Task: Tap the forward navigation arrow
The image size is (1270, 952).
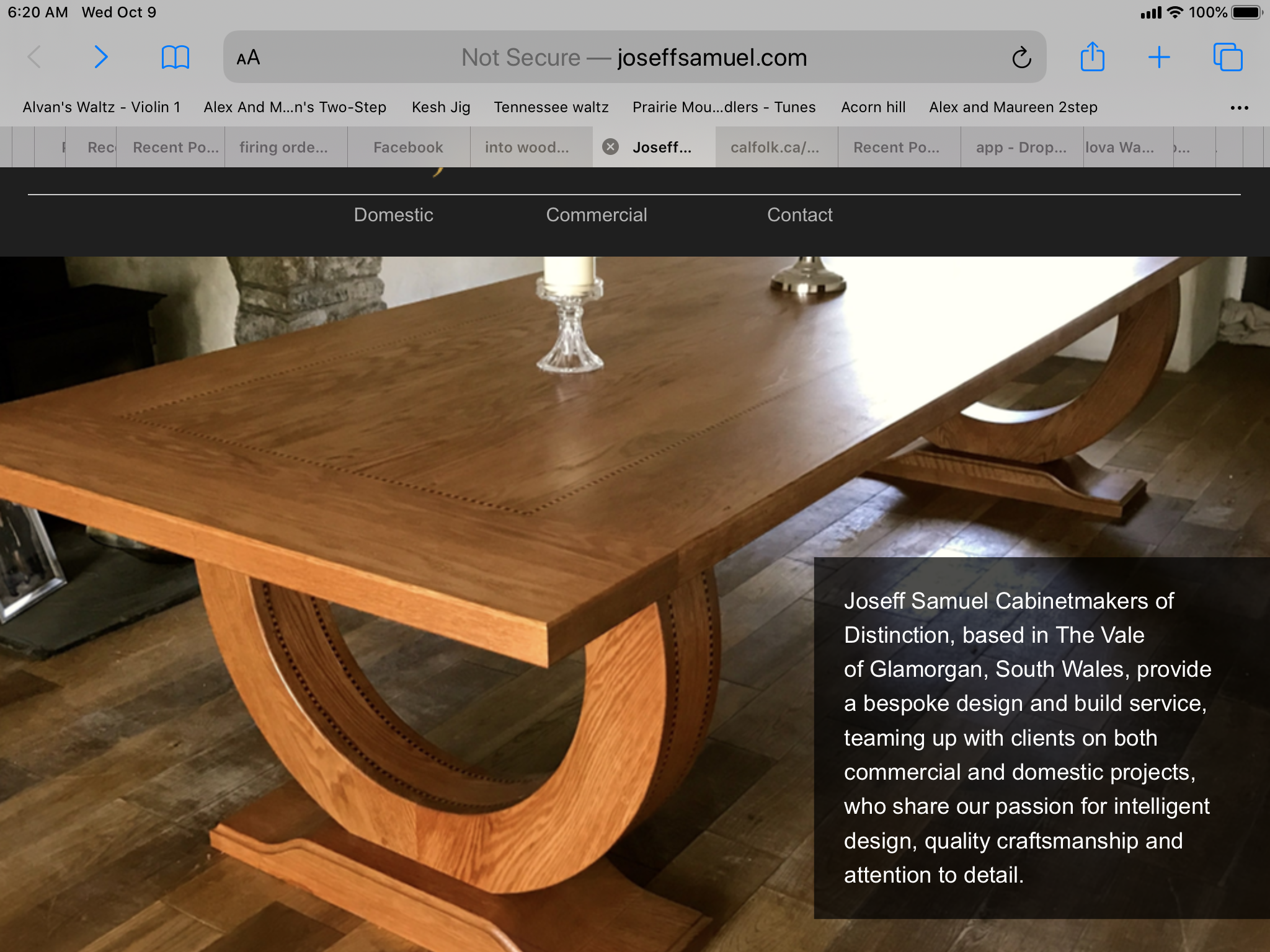Action: pos(101,57)
